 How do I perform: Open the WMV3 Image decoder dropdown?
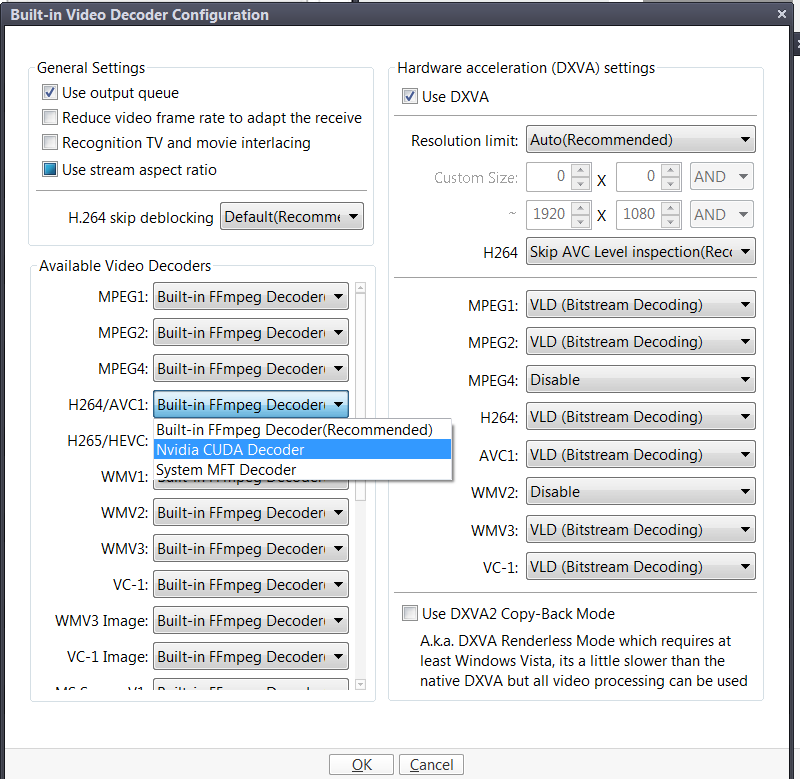pos(250,621)
